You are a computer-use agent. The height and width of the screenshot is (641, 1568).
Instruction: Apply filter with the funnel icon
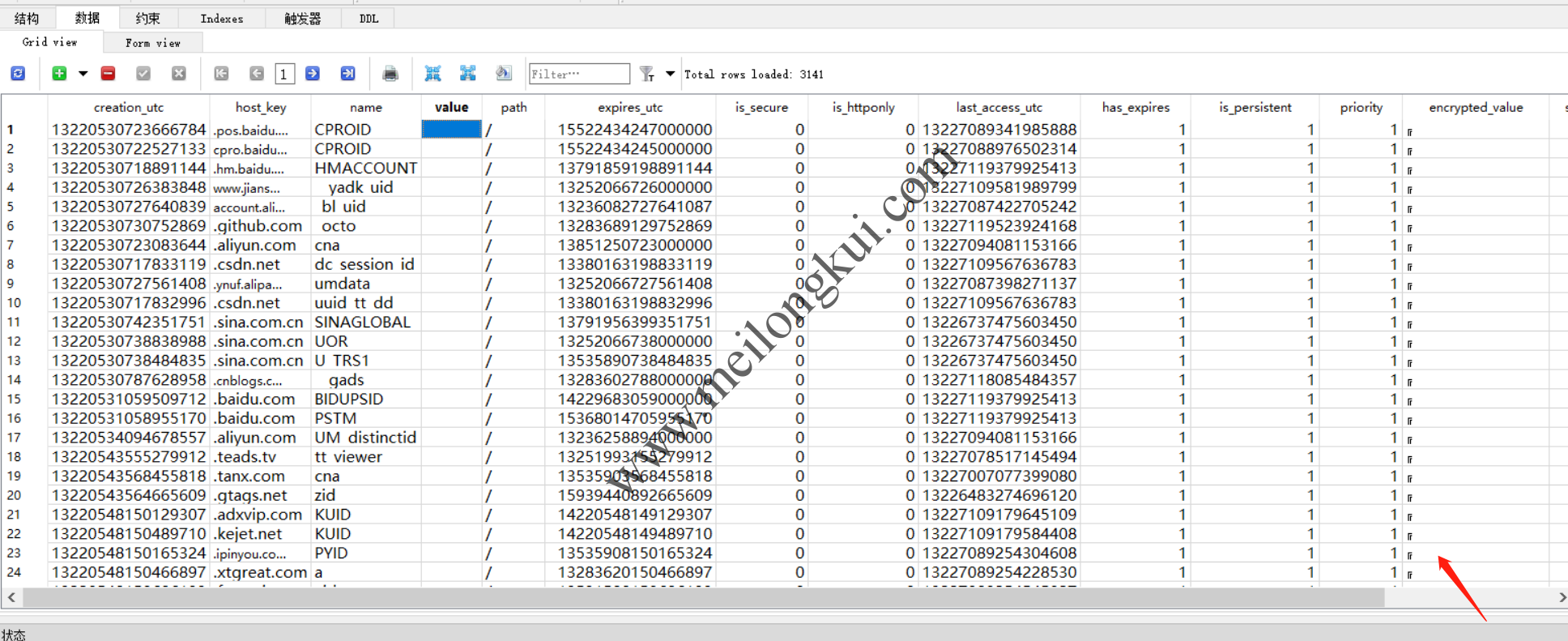click(646, 74)
